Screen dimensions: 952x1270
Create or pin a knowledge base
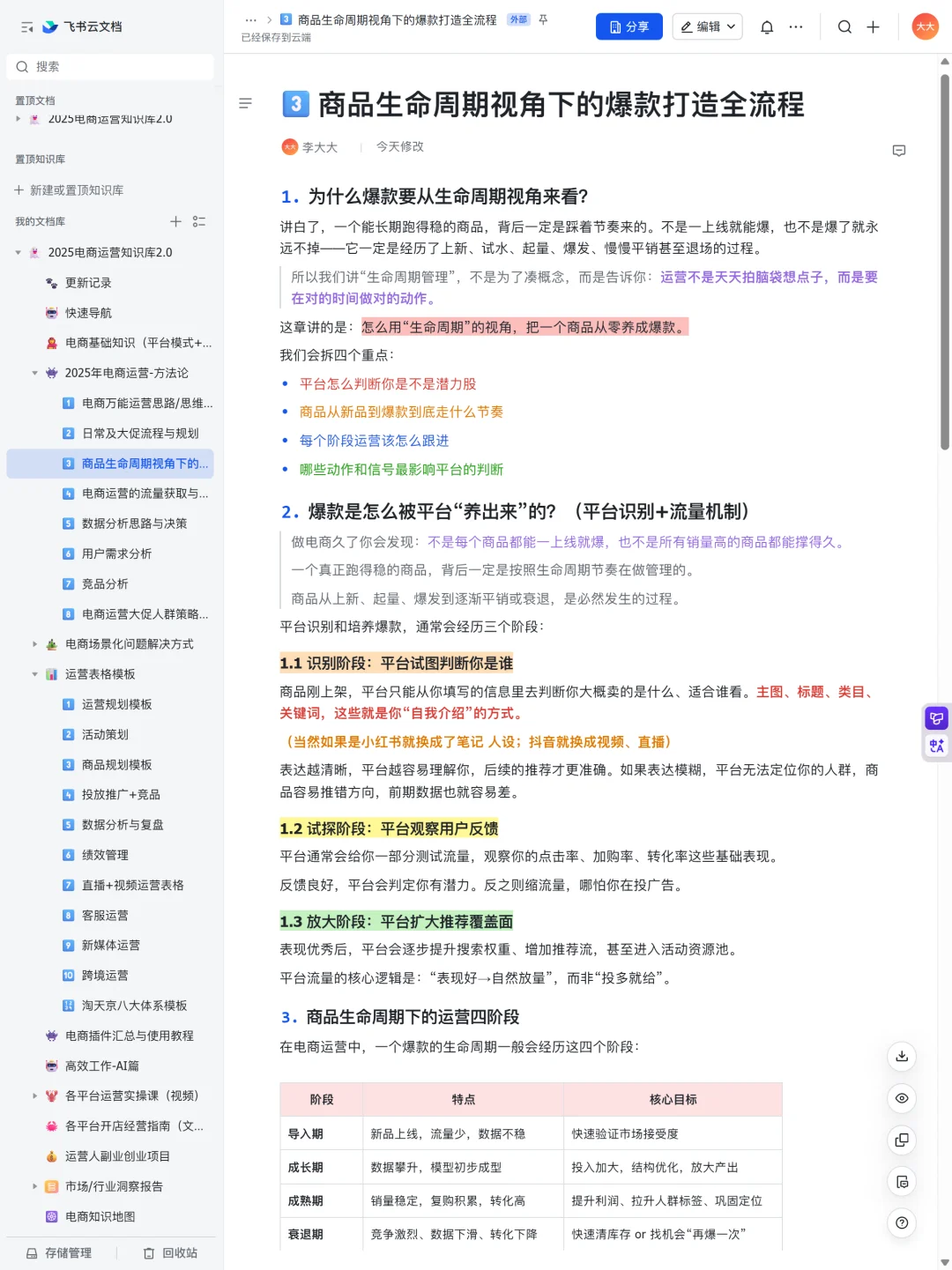point(69,190)
